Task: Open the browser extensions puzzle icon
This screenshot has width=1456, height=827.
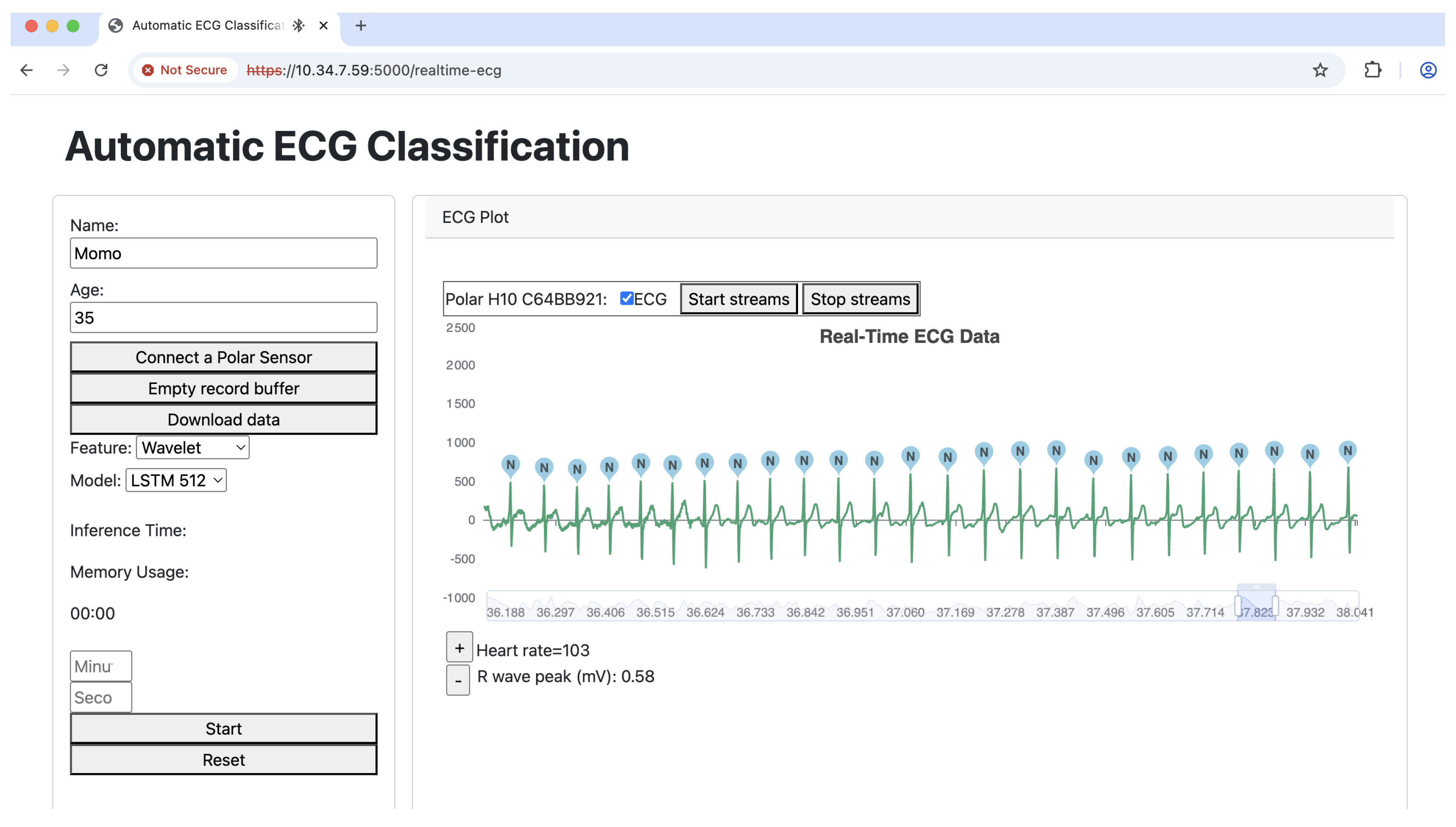Action: [x=1372, y=70]
